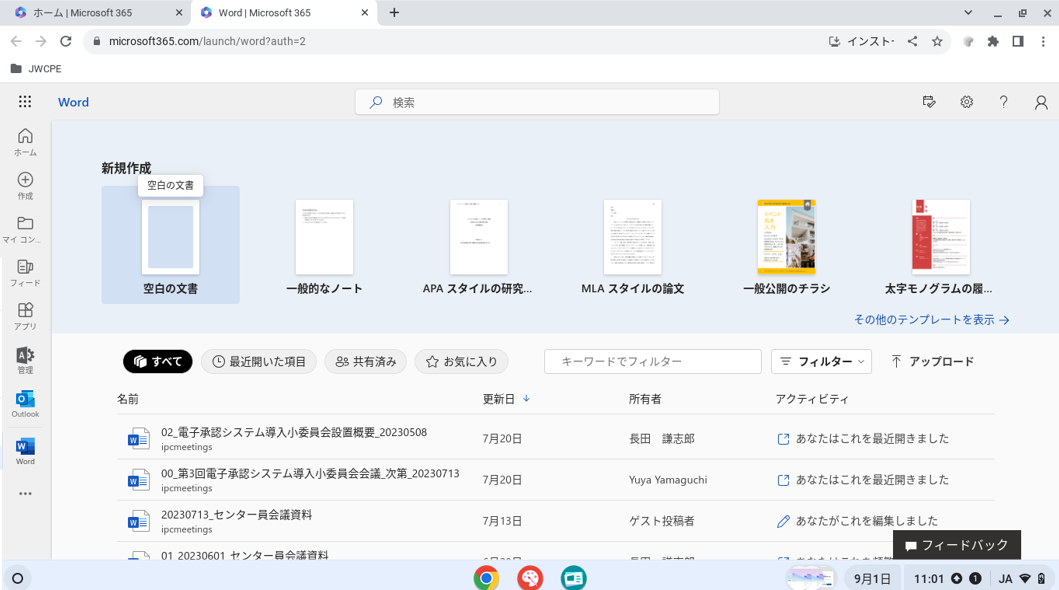
Task: Click the Word title link in header
Action: (74, 102)
